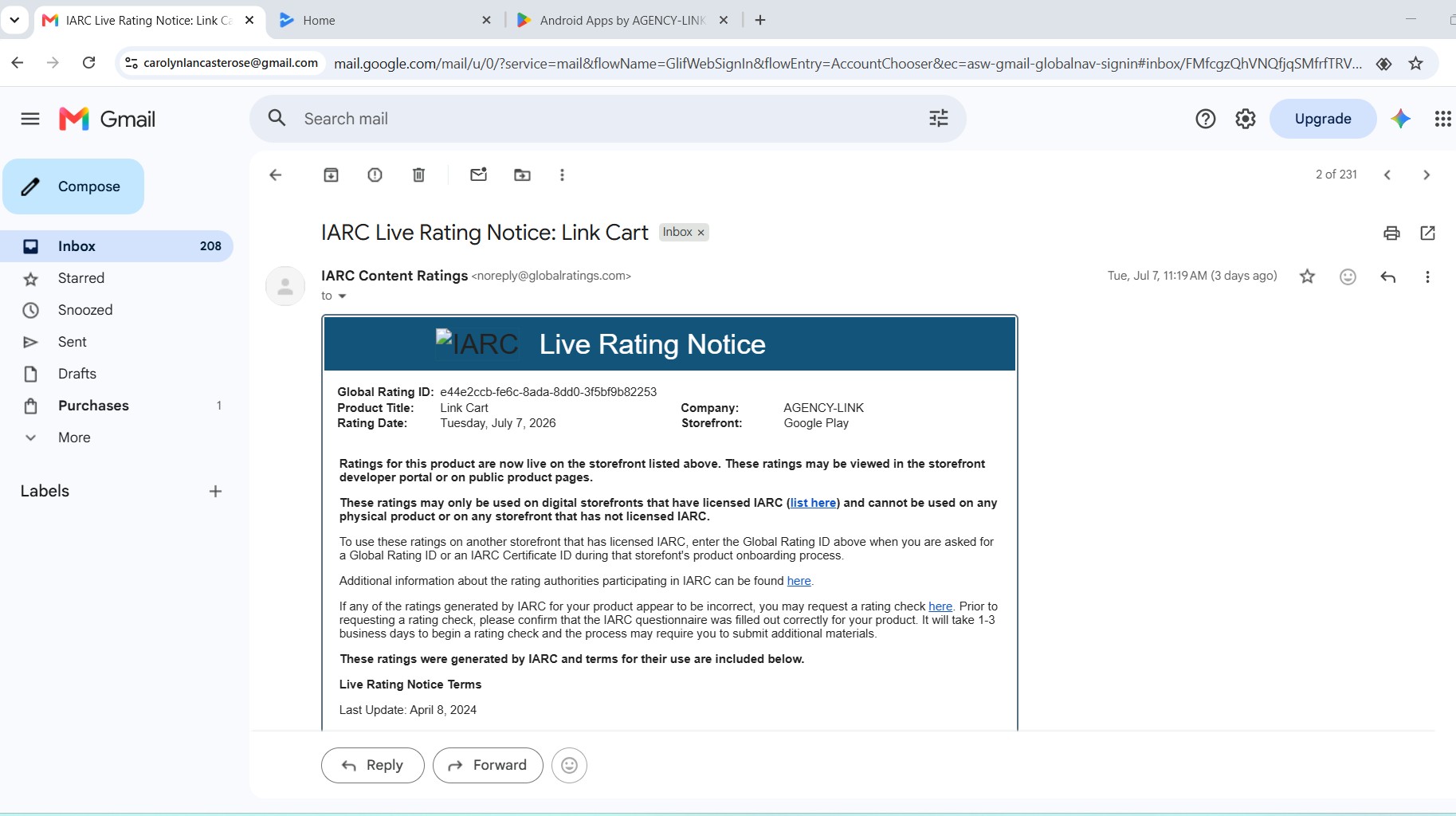The width and height of the screenshot is (1456, 816).
Task: Click sender avatar of IARC Content Ratings
Action: pos(285,286)
